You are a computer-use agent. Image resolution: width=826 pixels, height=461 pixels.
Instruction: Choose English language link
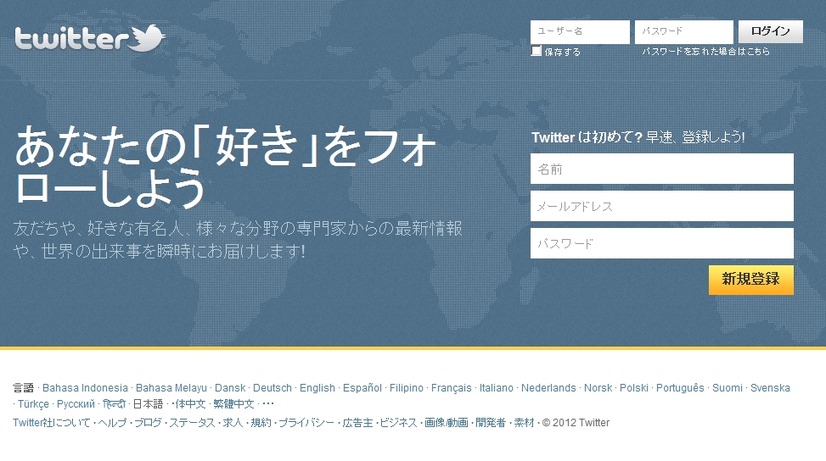click(x=317, y=388)
